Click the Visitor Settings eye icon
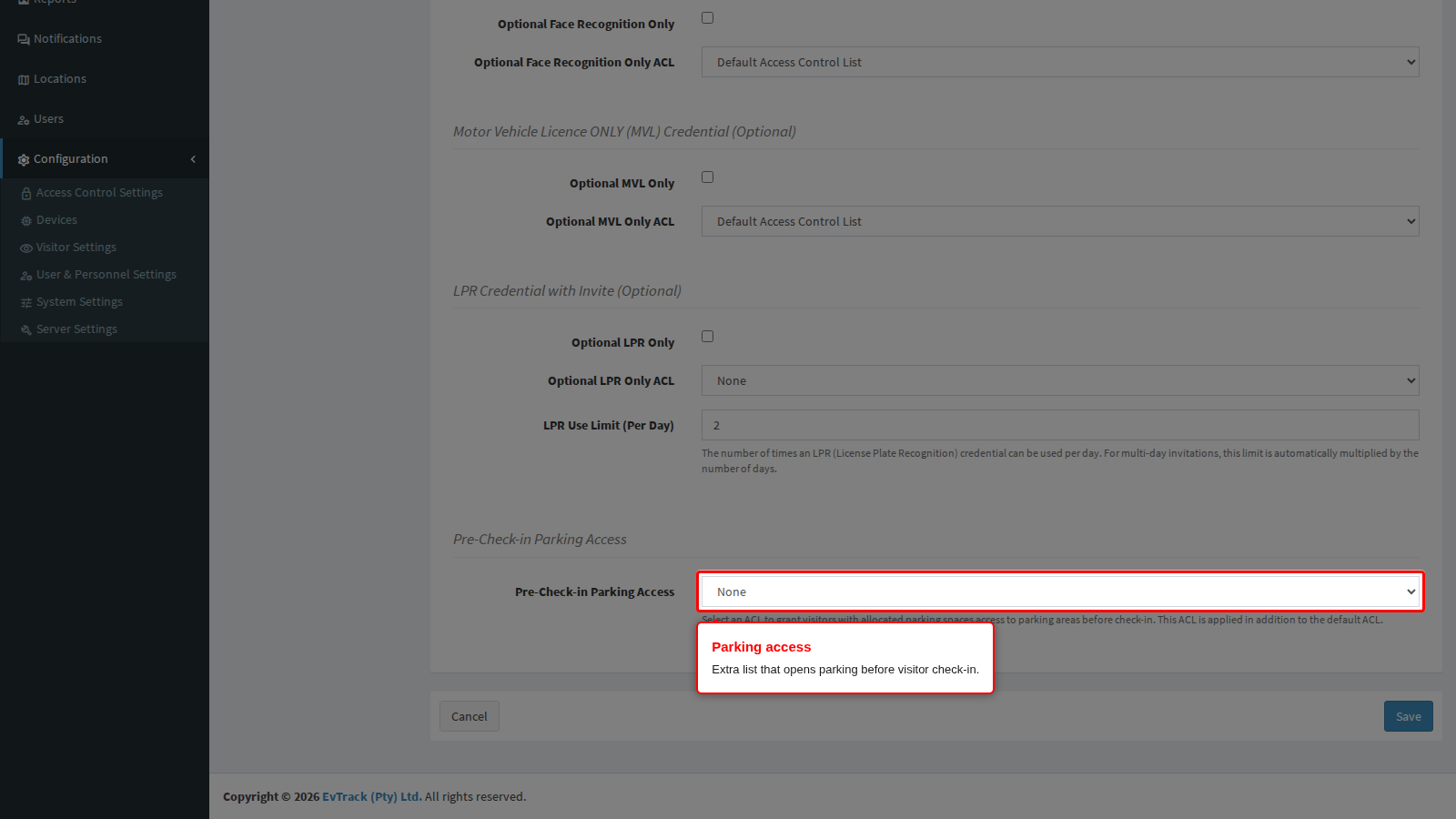This screenshot has height=819, width=1456. (26, 248)
